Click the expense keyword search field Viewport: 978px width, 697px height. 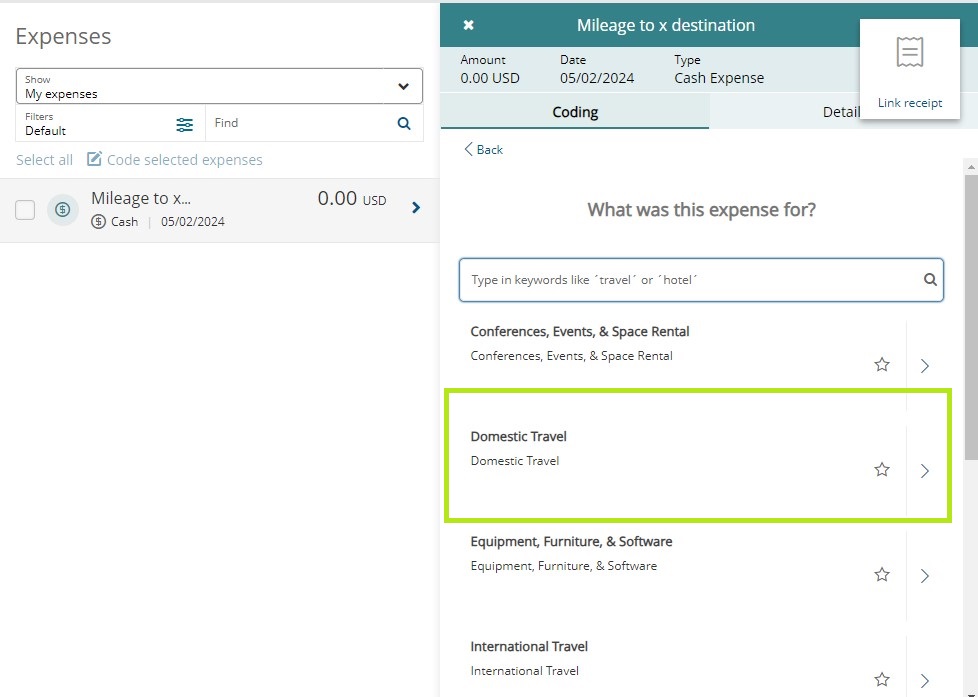tap(690, 280)
